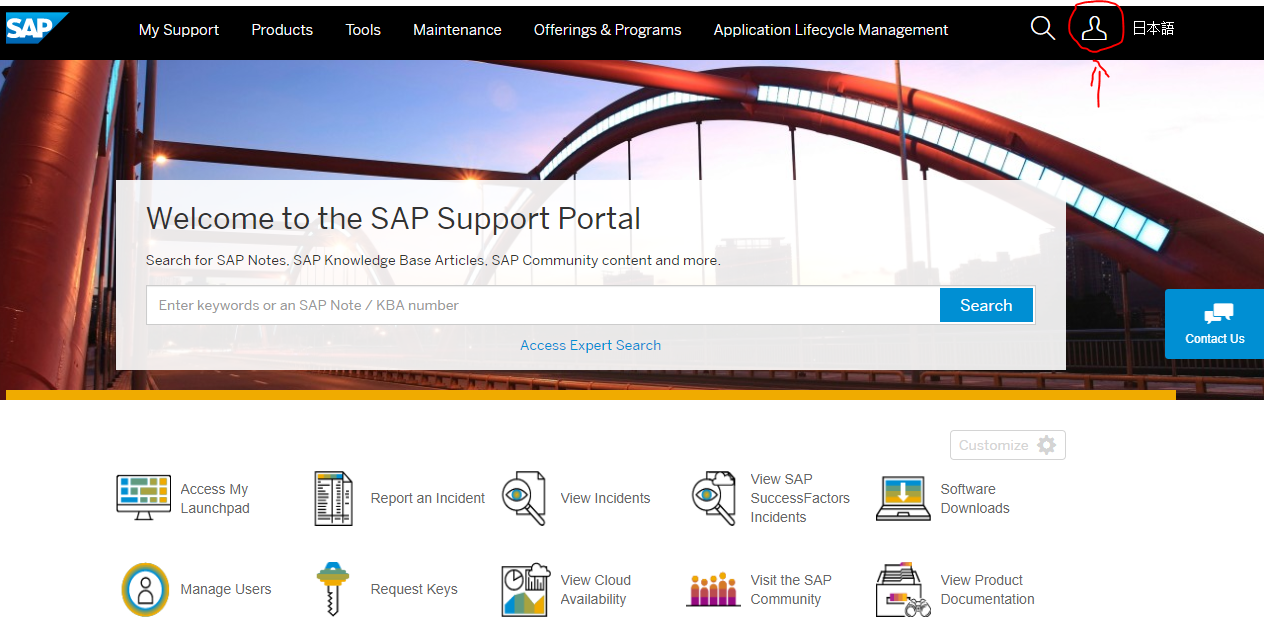Click the SAP Community icon
The image size is (1264, 635).
pos(713,589)
